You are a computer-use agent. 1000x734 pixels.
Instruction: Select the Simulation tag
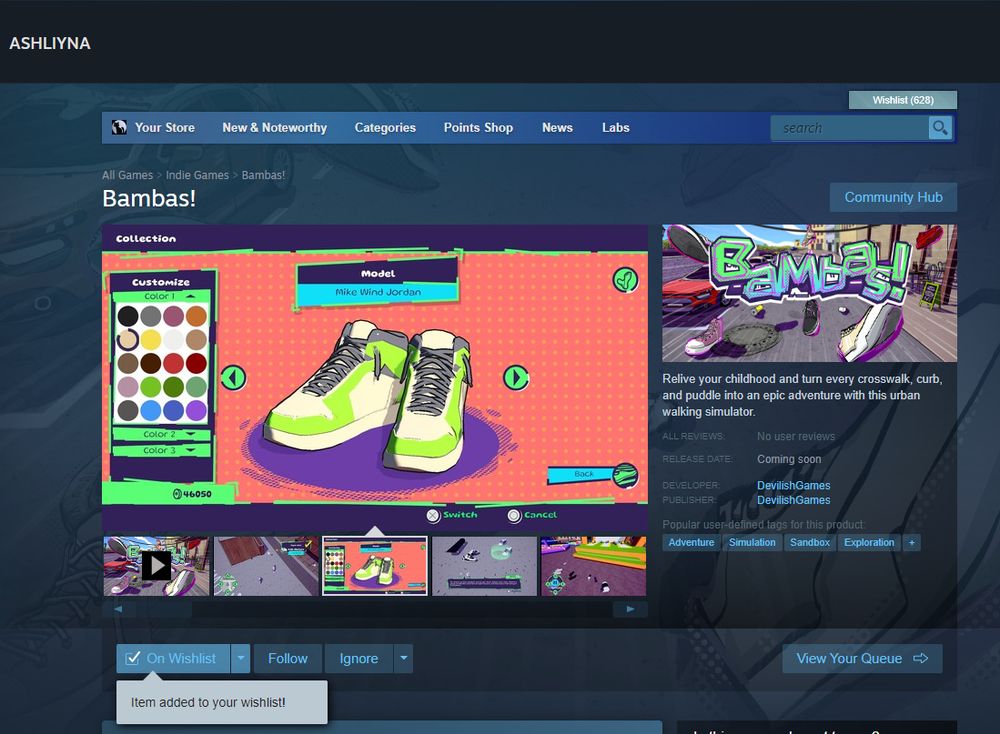(752, 543)
